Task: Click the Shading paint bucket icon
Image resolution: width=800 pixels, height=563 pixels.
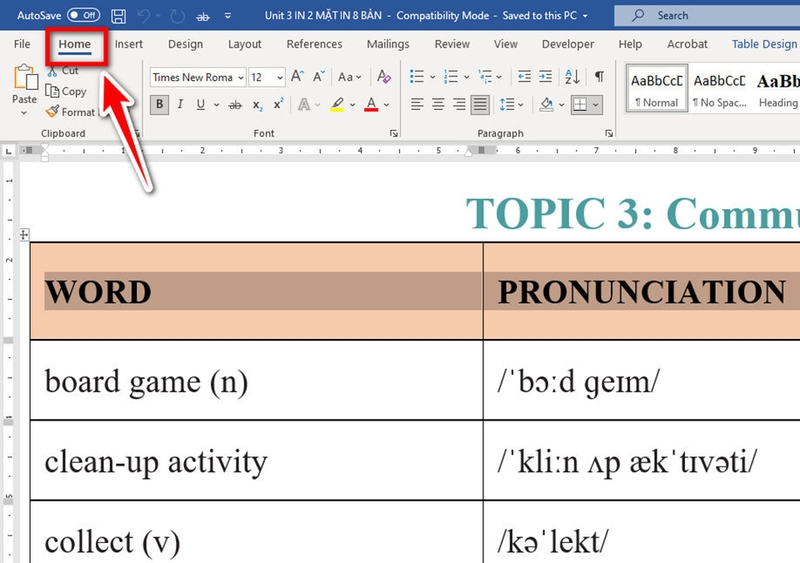Action: [546, 105]
